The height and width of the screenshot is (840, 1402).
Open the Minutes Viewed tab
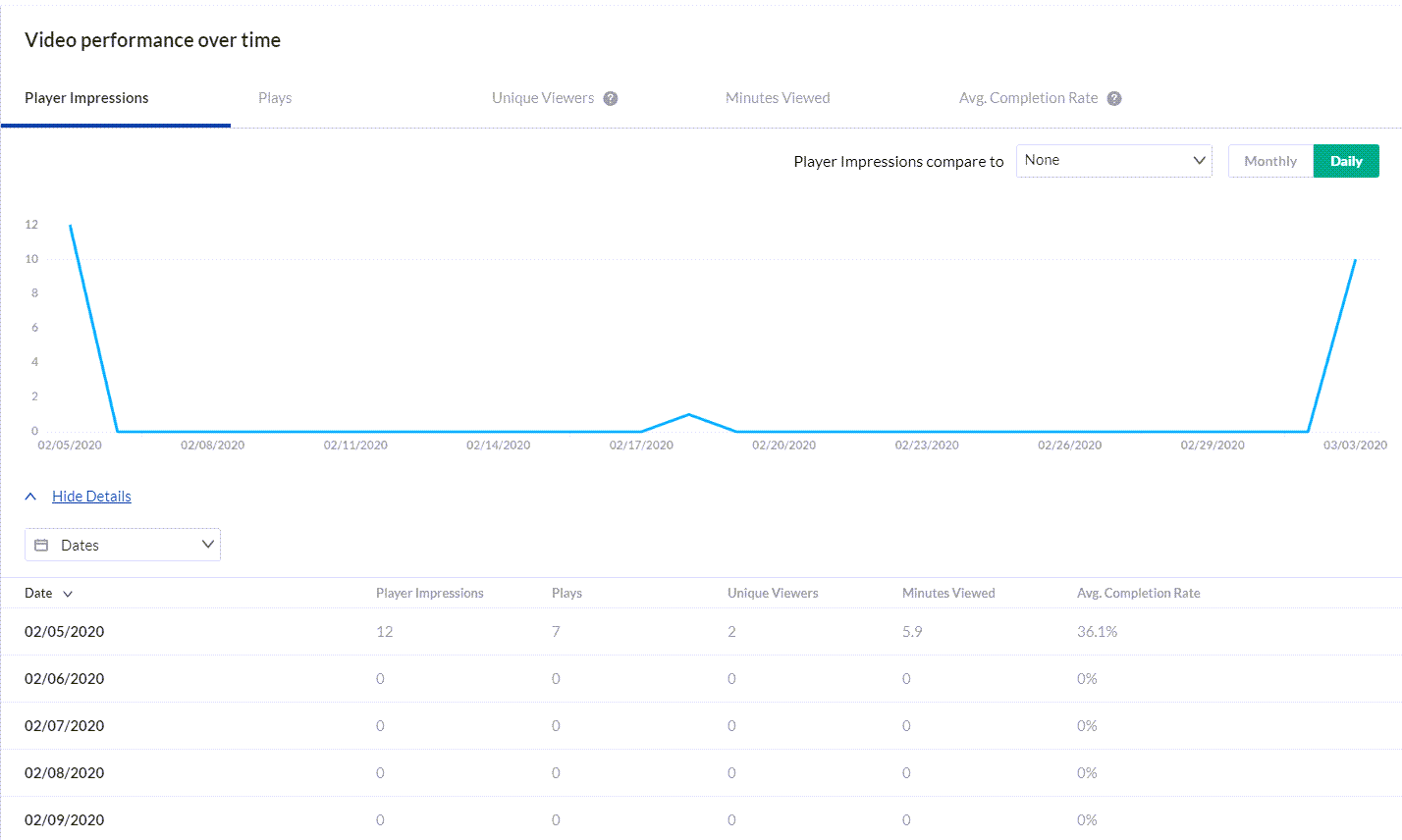[778, 98]
